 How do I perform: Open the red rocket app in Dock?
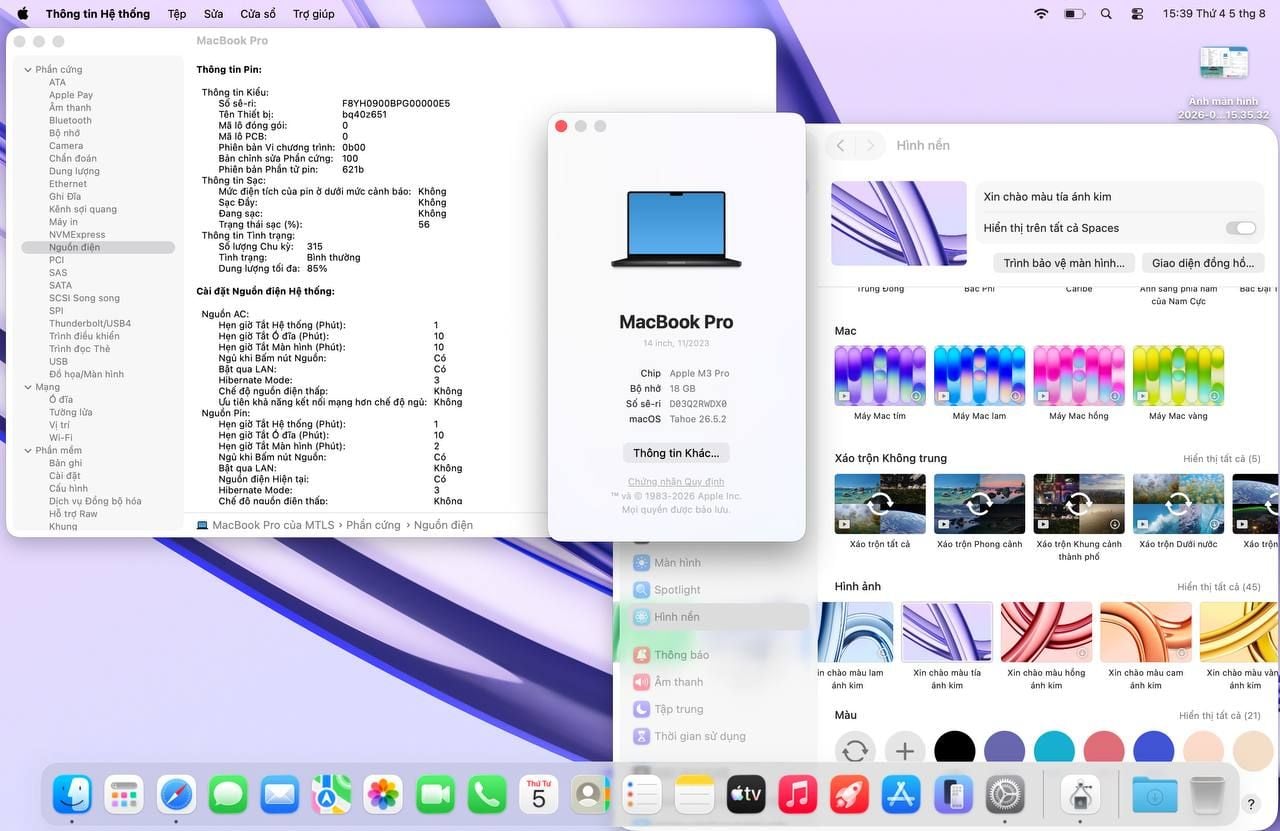(849, 795)
